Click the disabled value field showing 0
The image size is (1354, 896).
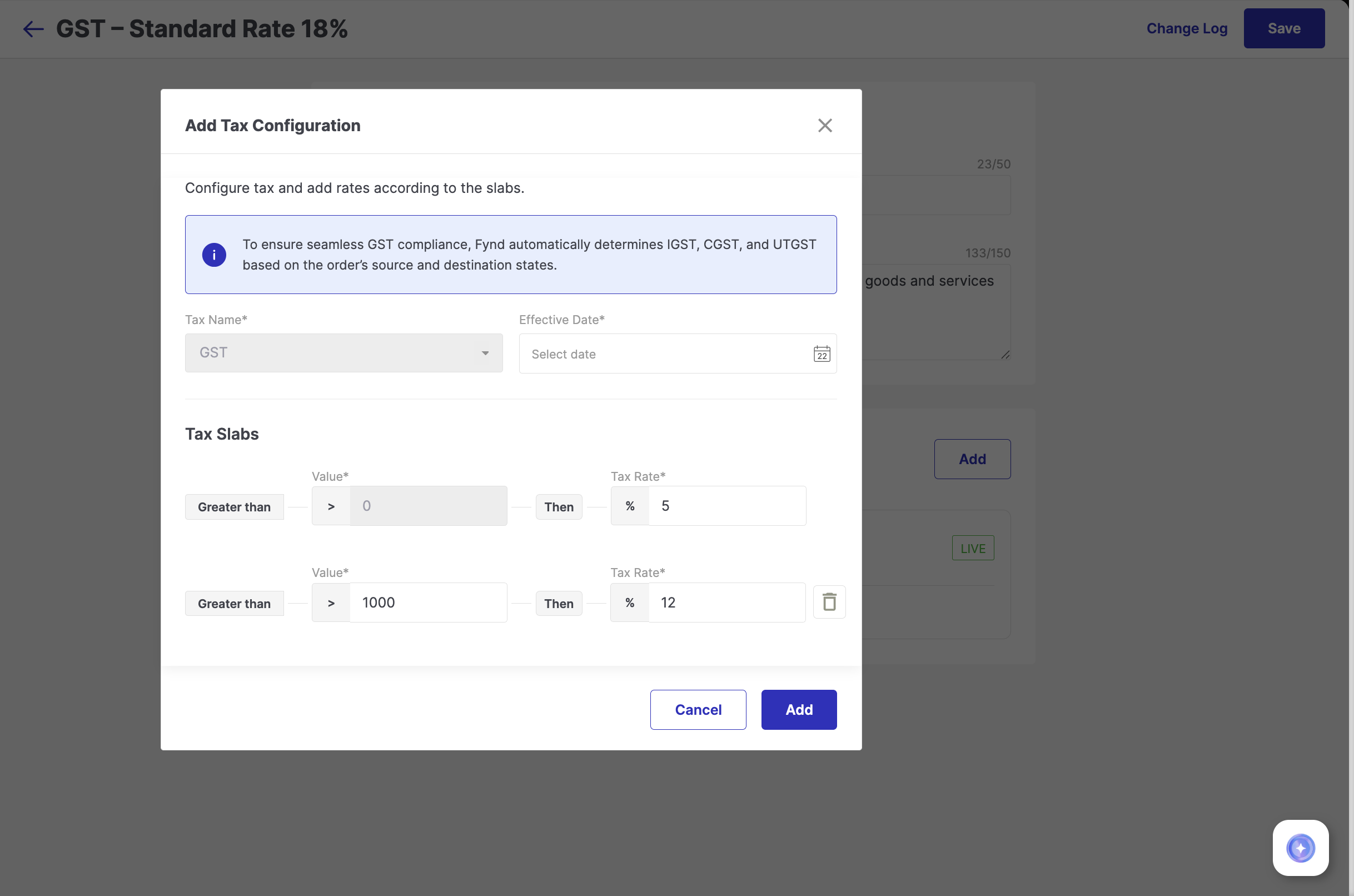click(427, 506)
